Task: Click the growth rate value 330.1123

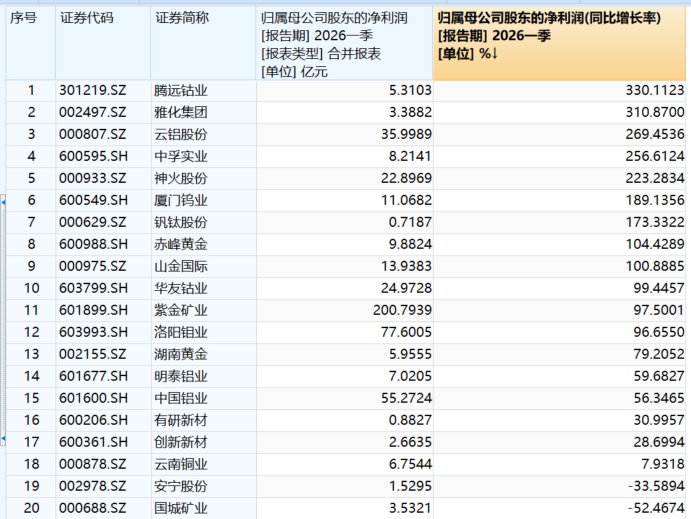Action: [x=652, y=91]
